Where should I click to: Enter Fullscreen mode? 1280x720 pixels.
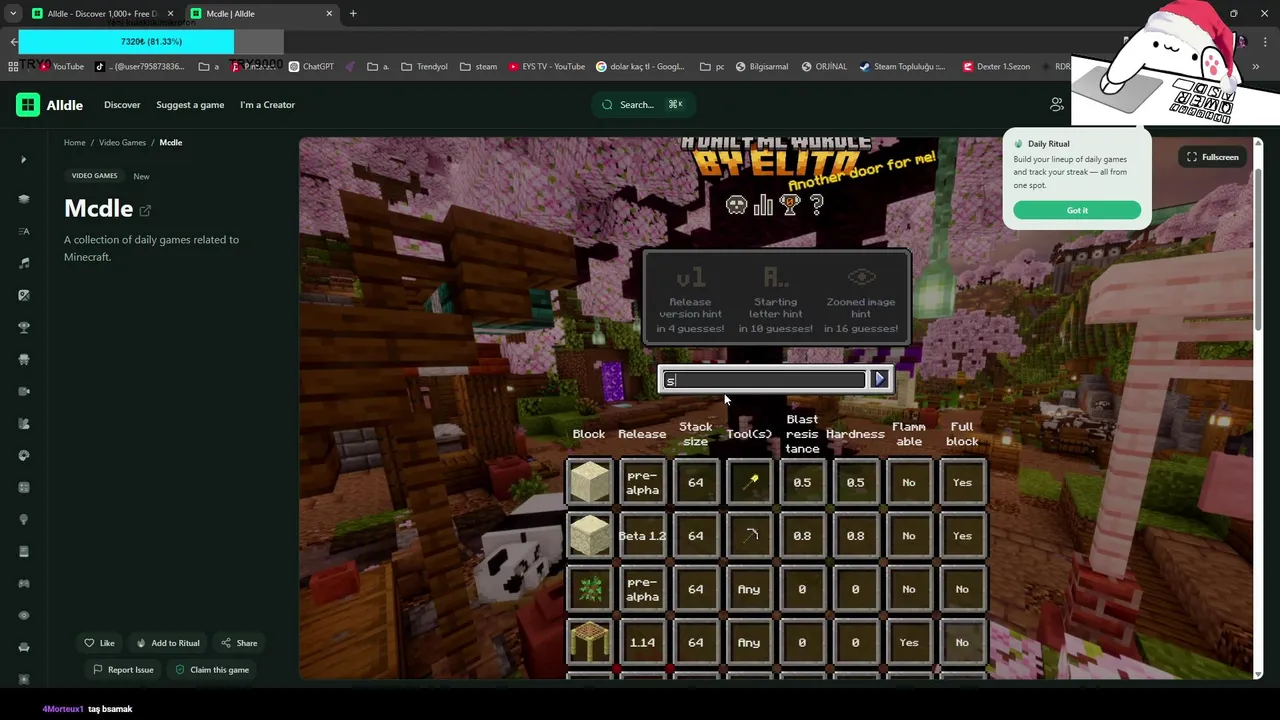(1212, 157)
